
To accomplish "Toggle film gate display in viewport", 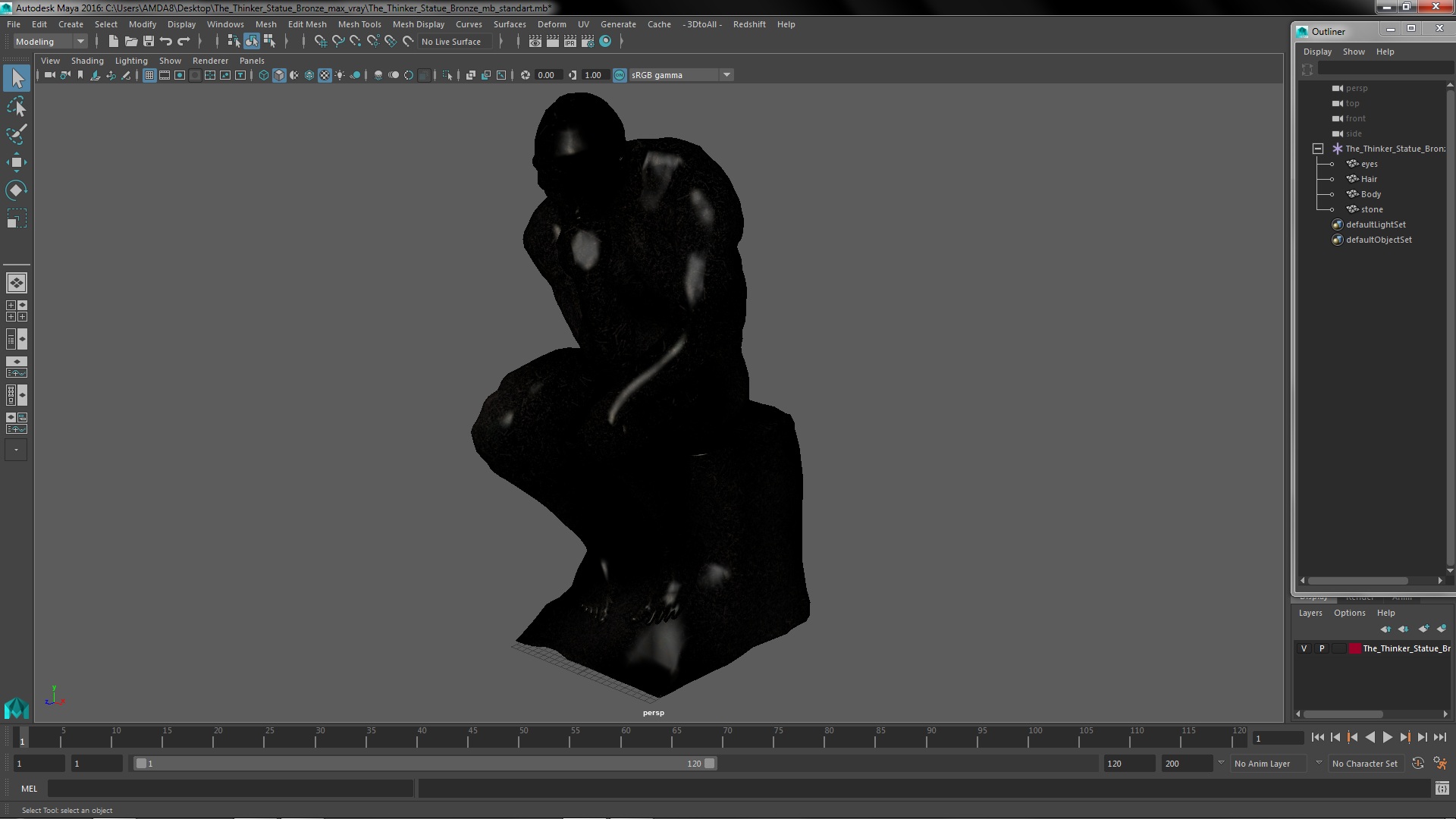I will 165,75.
